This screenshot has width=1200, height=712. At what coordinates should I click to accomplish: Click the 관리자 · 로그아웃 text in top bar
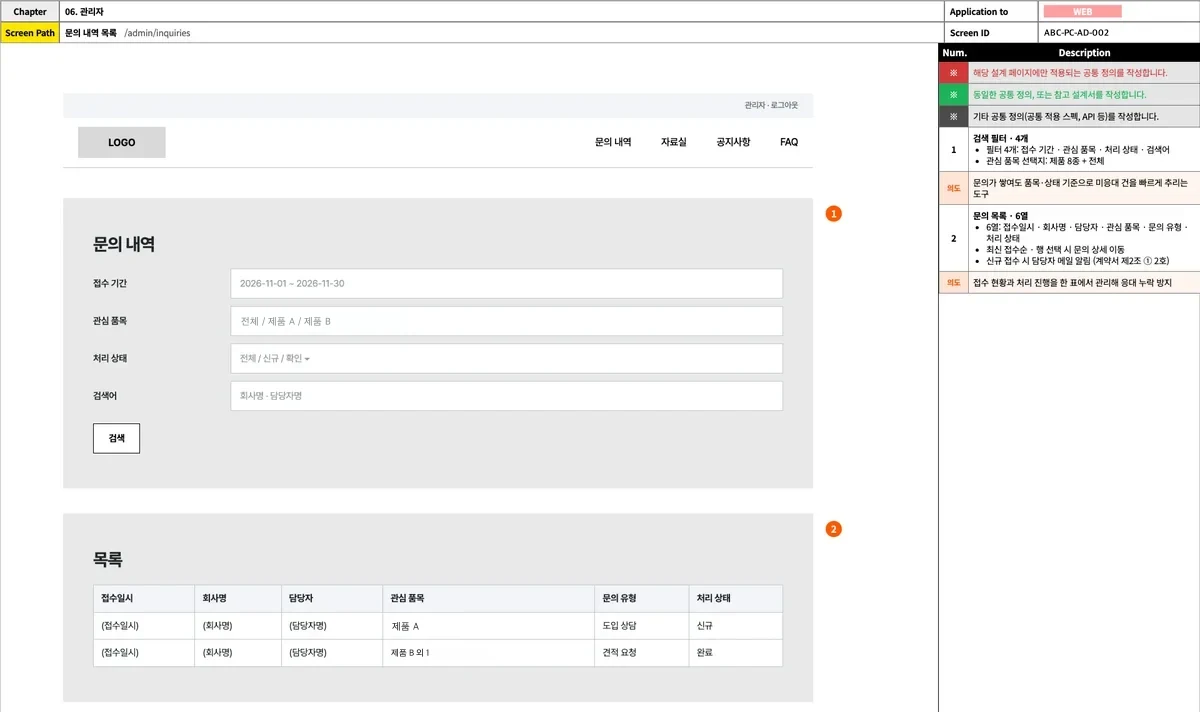[771, 105]
